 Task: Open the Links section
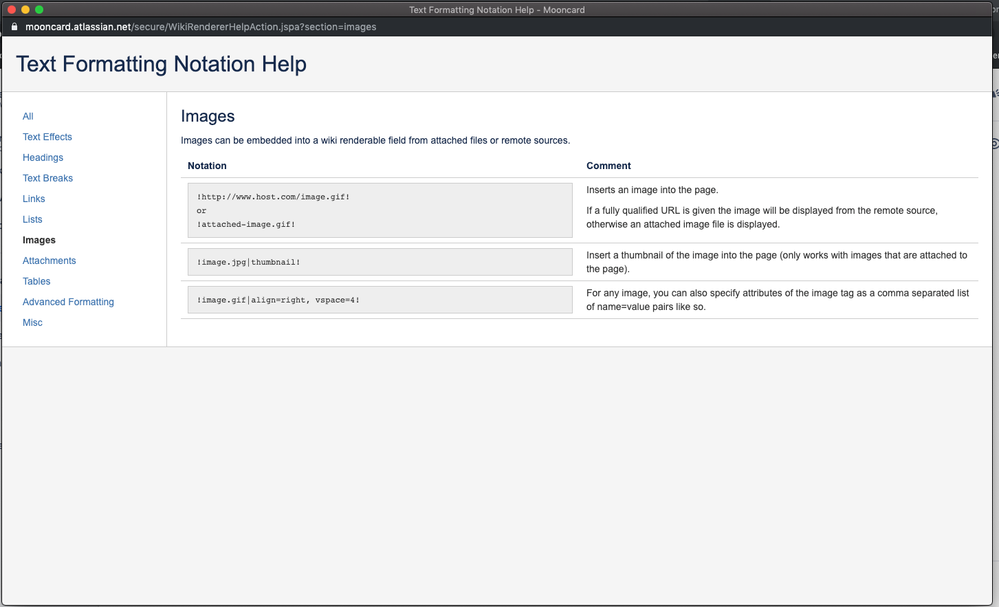34,199
